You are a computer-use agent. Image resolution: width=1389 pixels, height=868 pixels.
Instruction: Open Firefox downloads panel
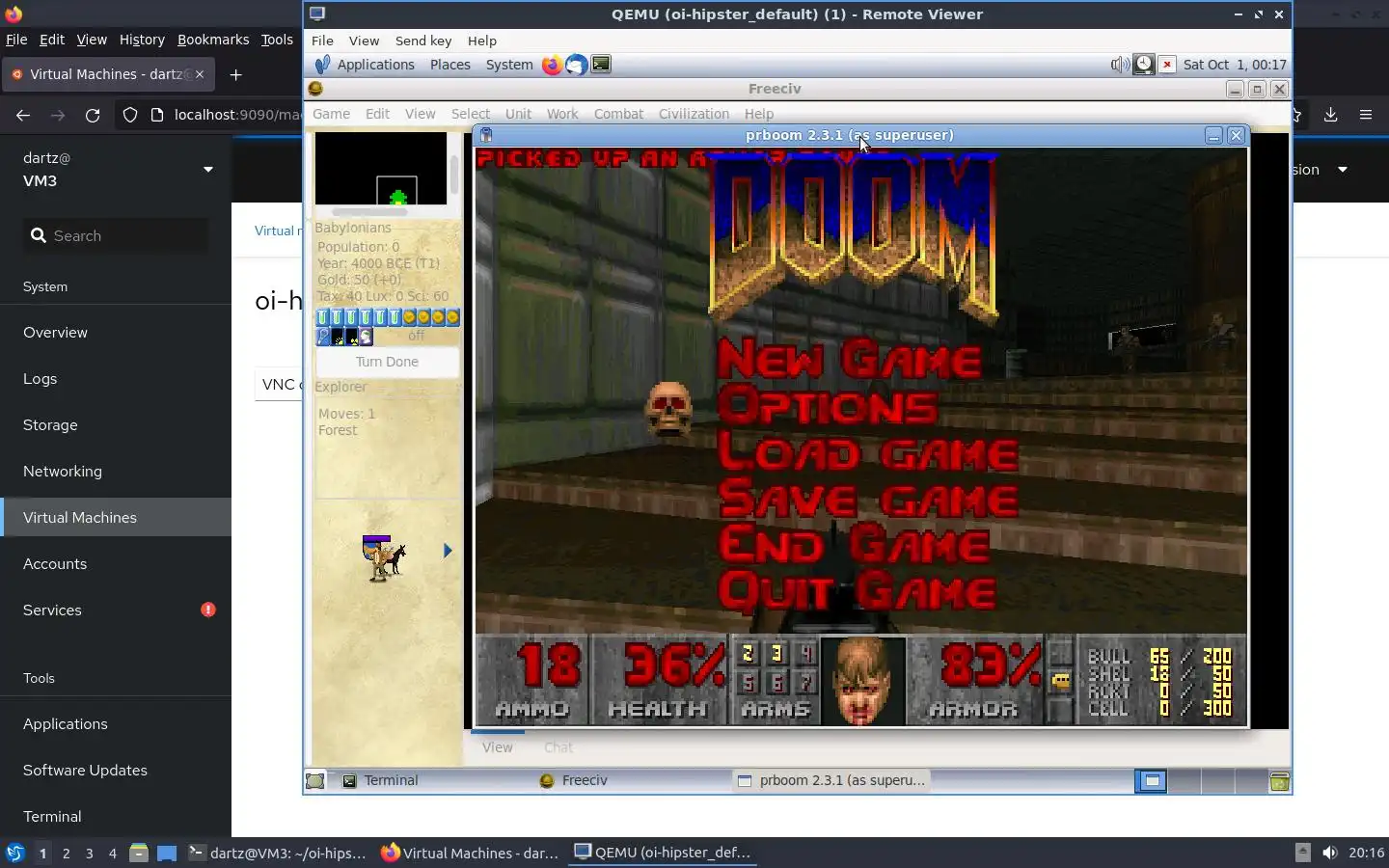1330,115
